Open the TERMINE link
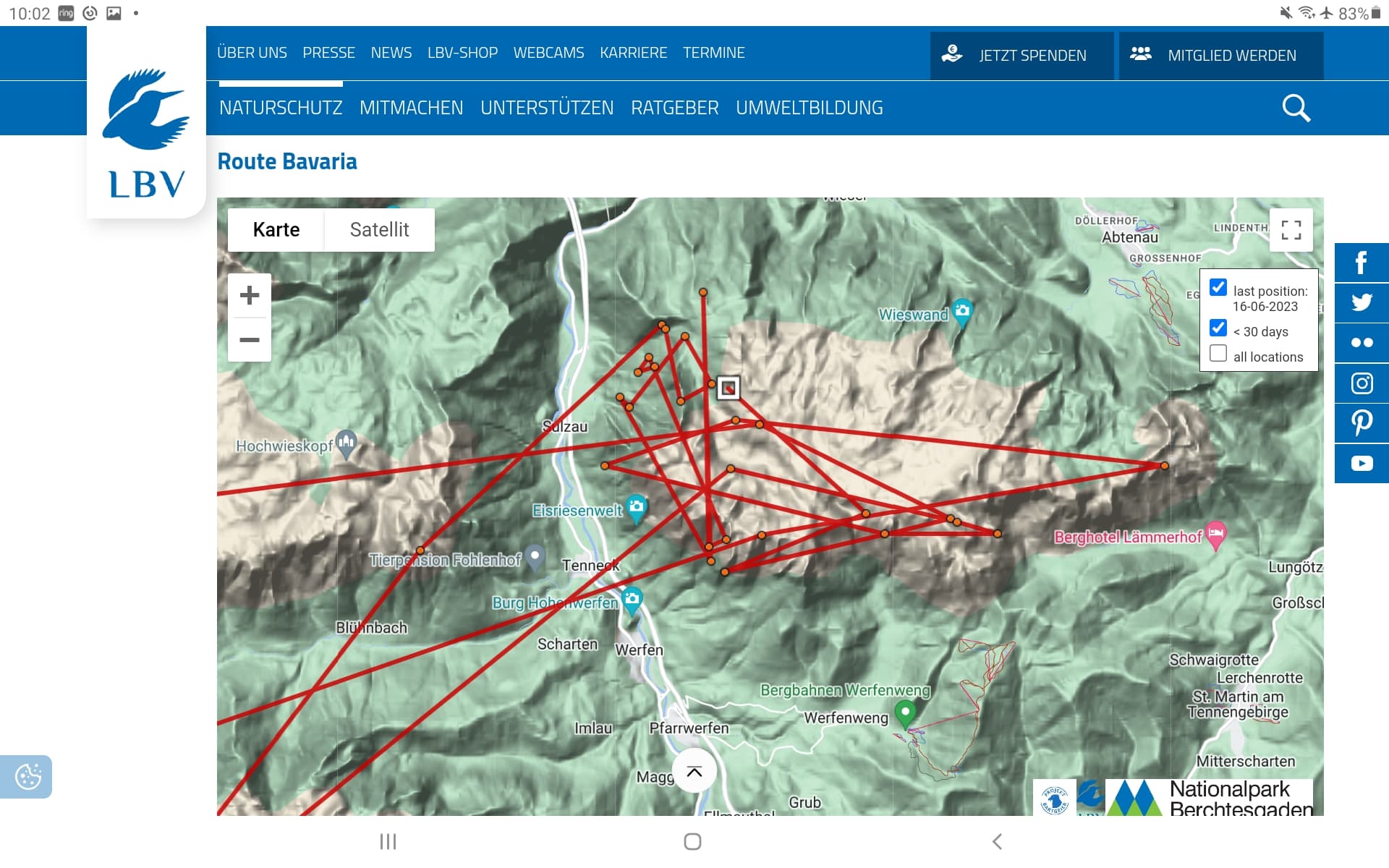This screenshot has height=868, width=1389. tap(713, 53)
